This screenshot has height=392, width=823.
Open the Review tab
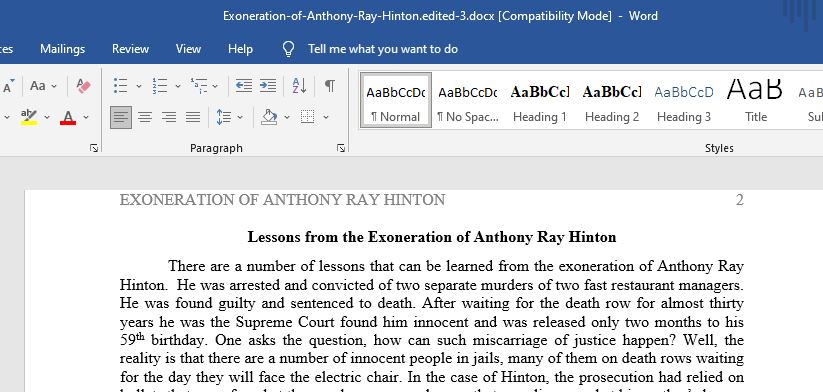pos(130,49)
